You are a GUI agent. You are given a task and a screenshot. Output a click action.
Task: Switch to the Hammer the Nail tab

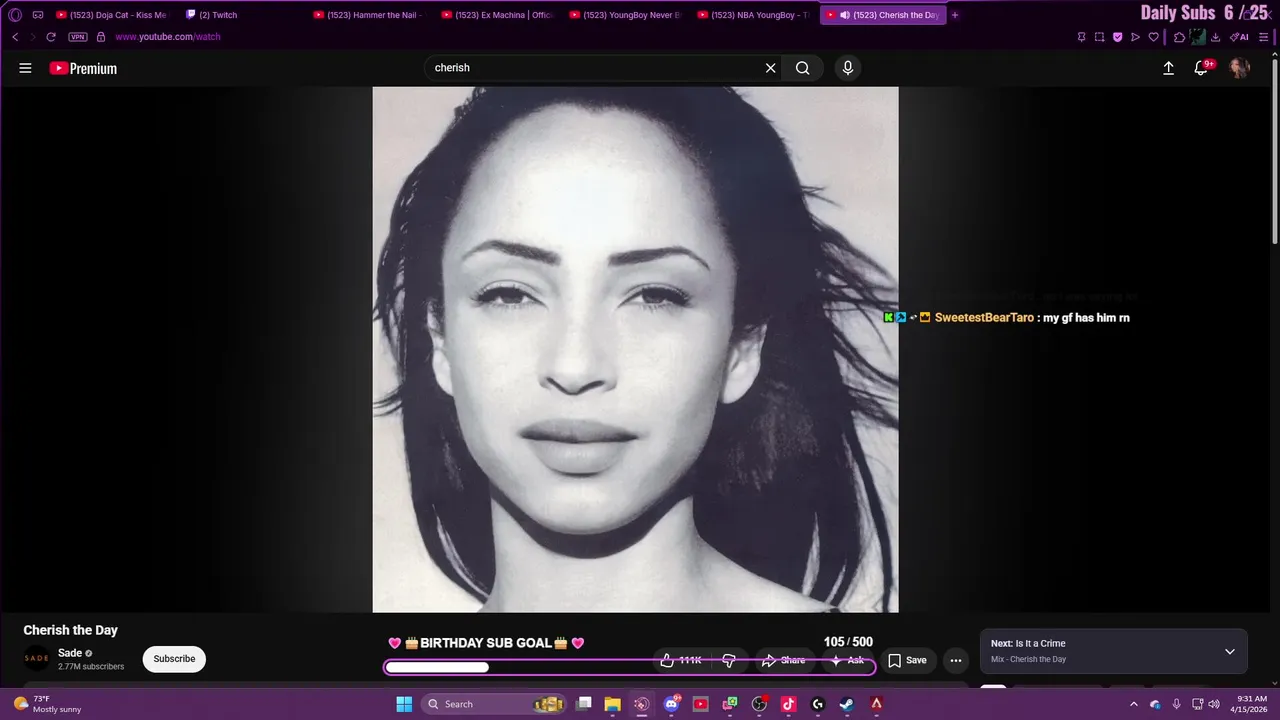pos(368,15)
